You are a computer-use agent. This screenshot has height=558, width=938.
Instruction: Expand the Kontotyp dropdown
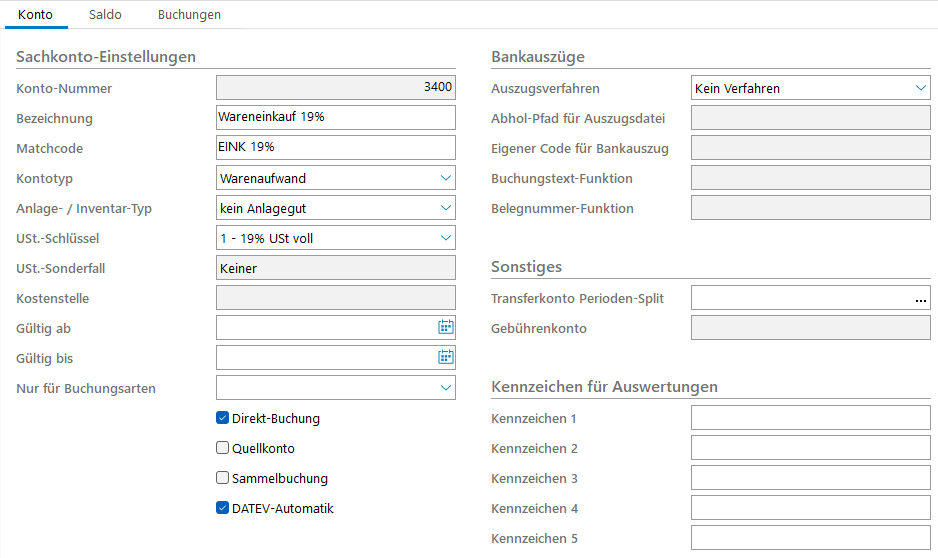coord(446,178)
